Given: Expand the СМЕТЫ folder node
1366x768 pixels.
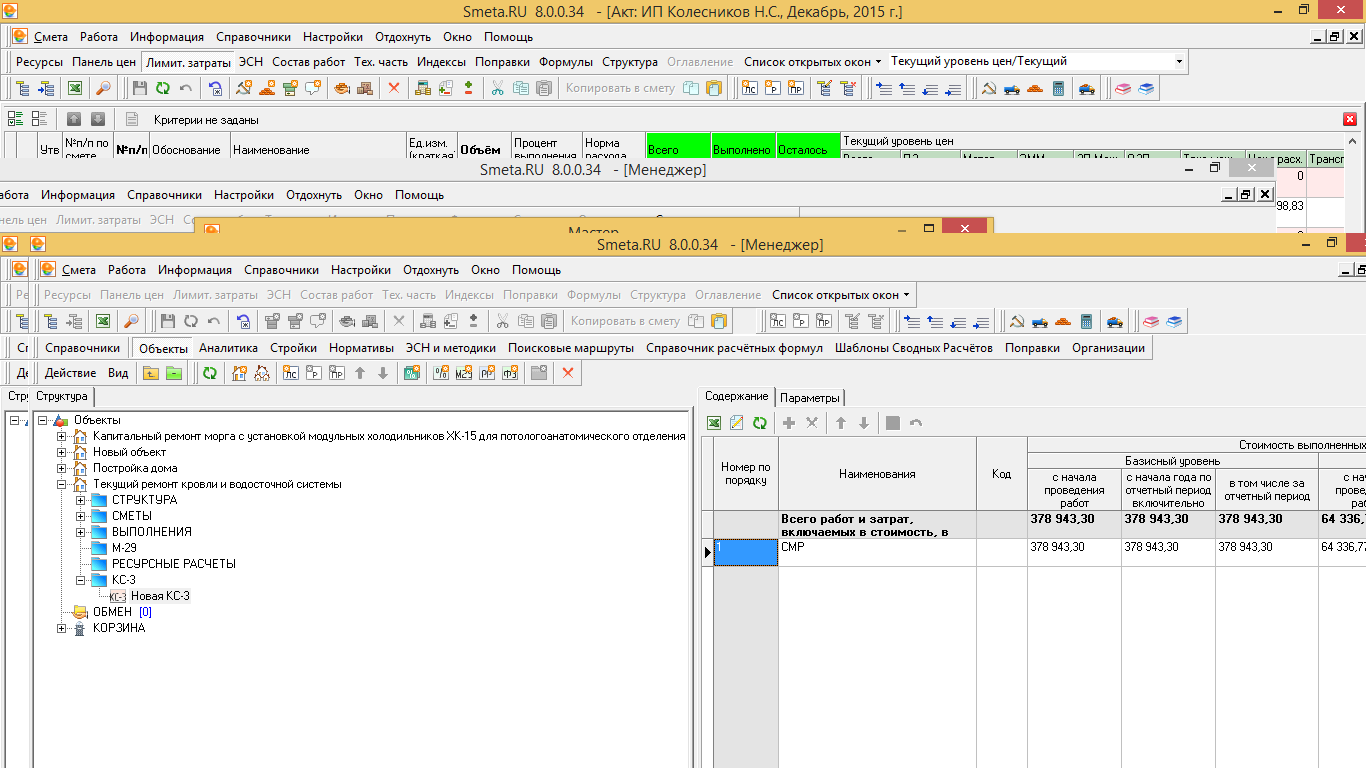Looking at the screenshot, I should point(80,516).
